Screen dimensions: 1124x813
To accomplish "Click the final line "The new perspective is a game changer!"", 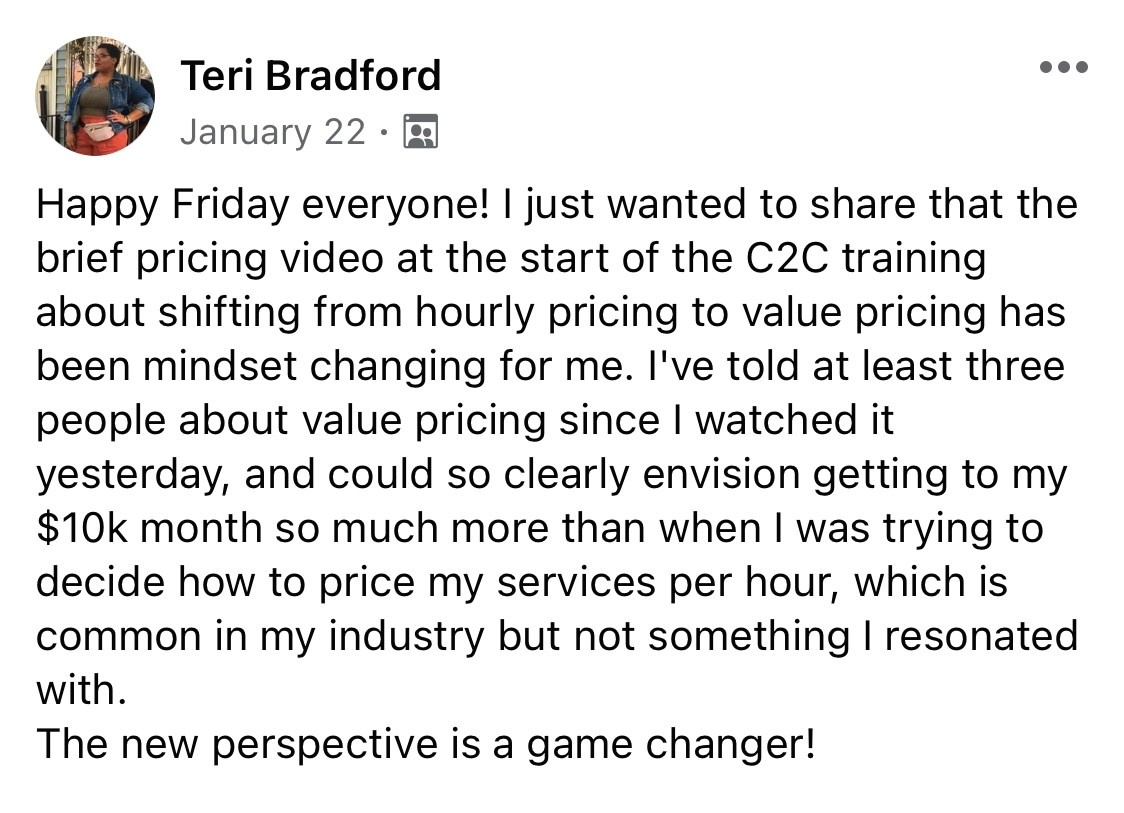I will coord(426,745).
